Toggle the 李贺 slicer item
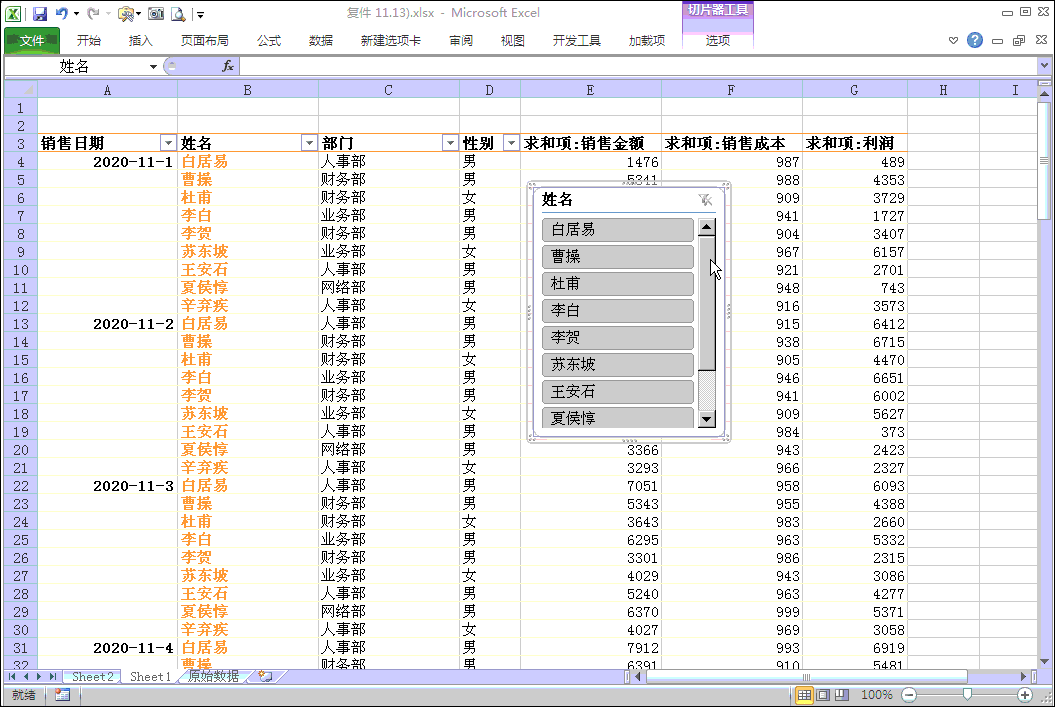 [x=618, y=337]
